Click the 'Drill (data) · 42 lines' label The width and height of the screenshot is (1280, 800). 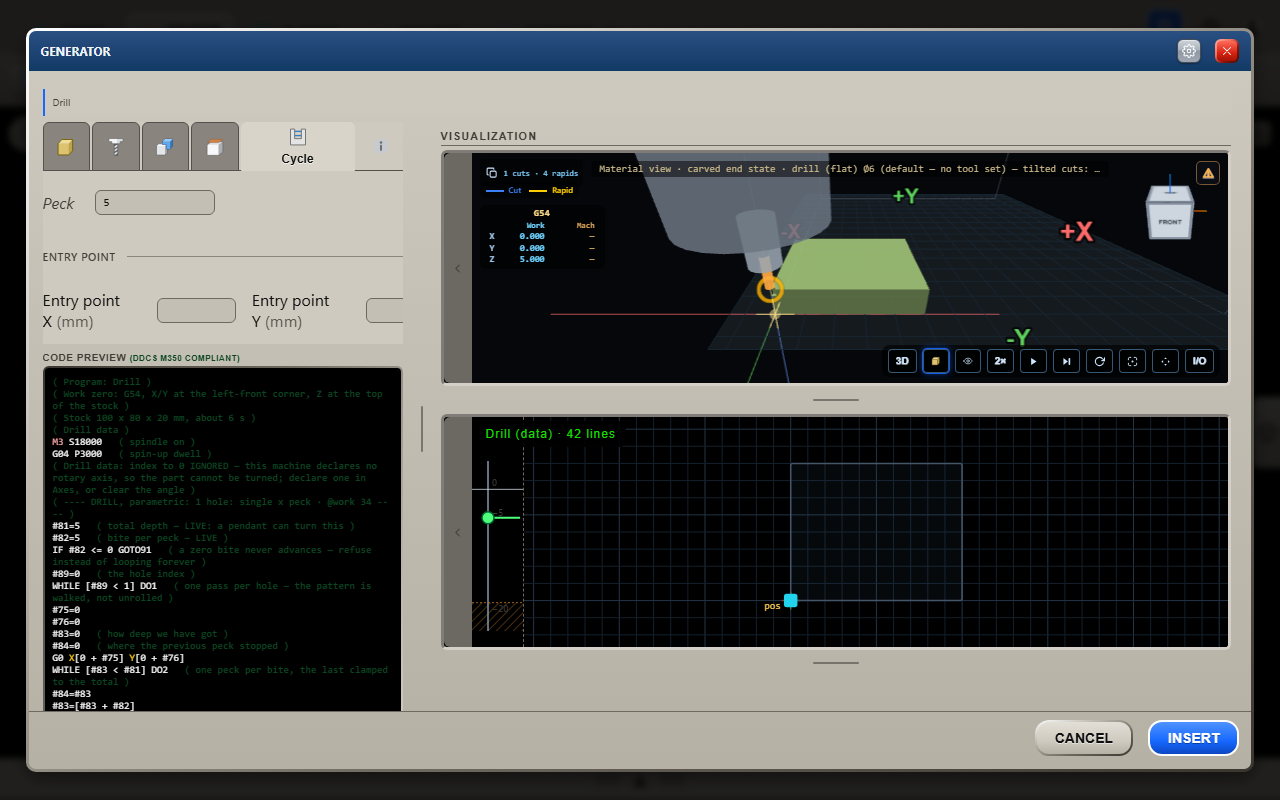point(550,433)
